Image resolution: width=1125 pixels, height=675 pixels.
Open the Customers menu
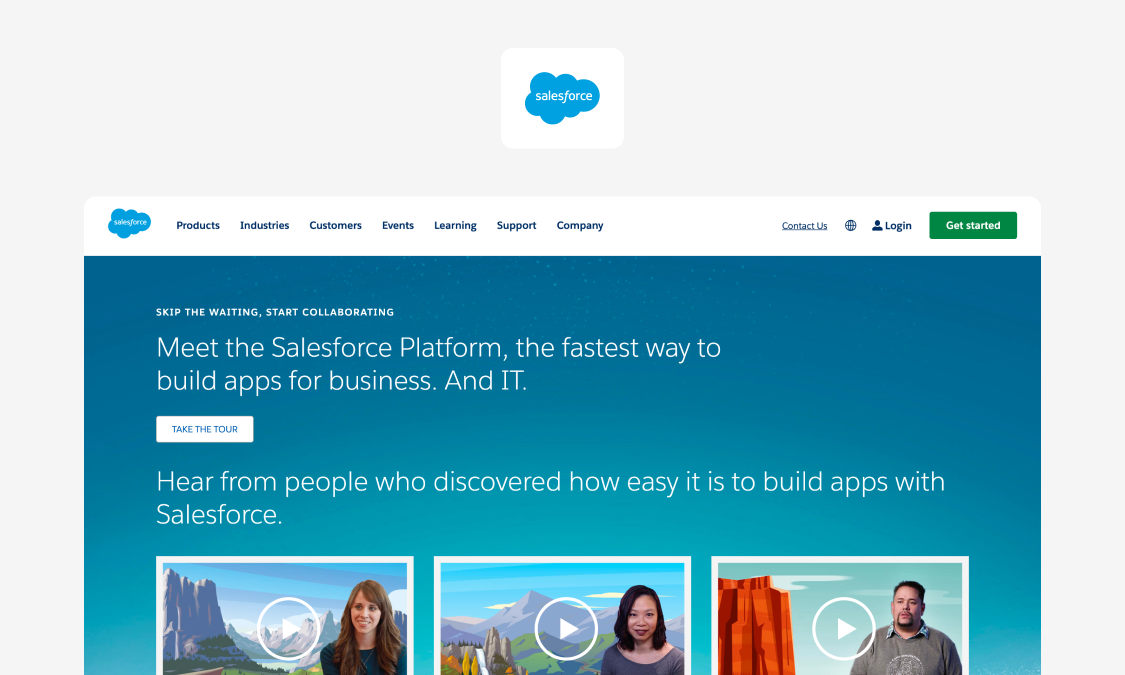coord(335,225)
